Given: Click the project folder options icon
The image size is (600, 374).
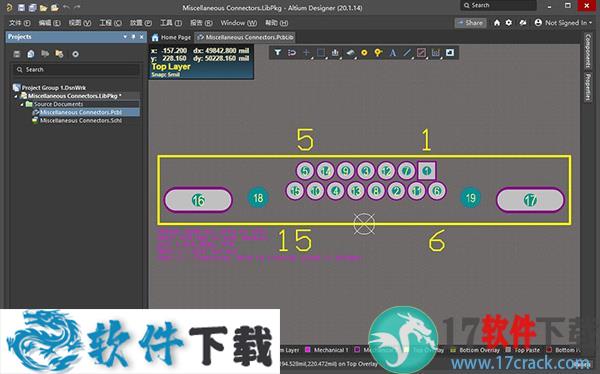Looking at the screenshot, I should point(59,54).
